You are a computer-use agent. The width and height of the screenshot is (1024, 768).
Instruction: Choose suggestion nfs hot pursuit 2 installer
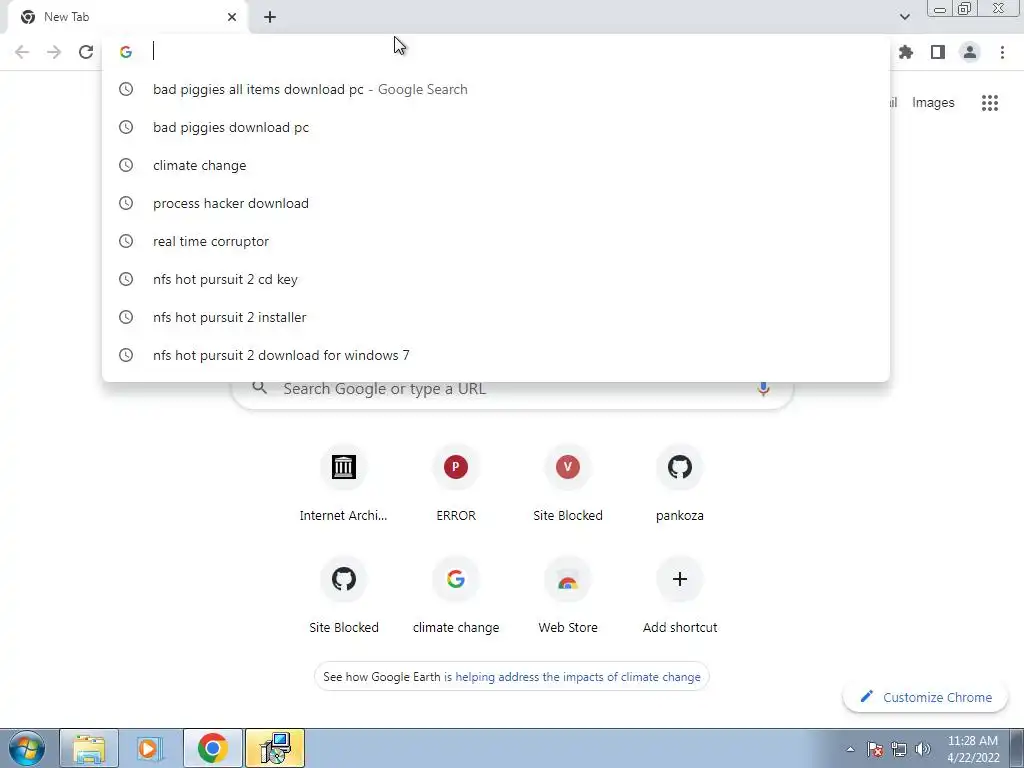496,317
